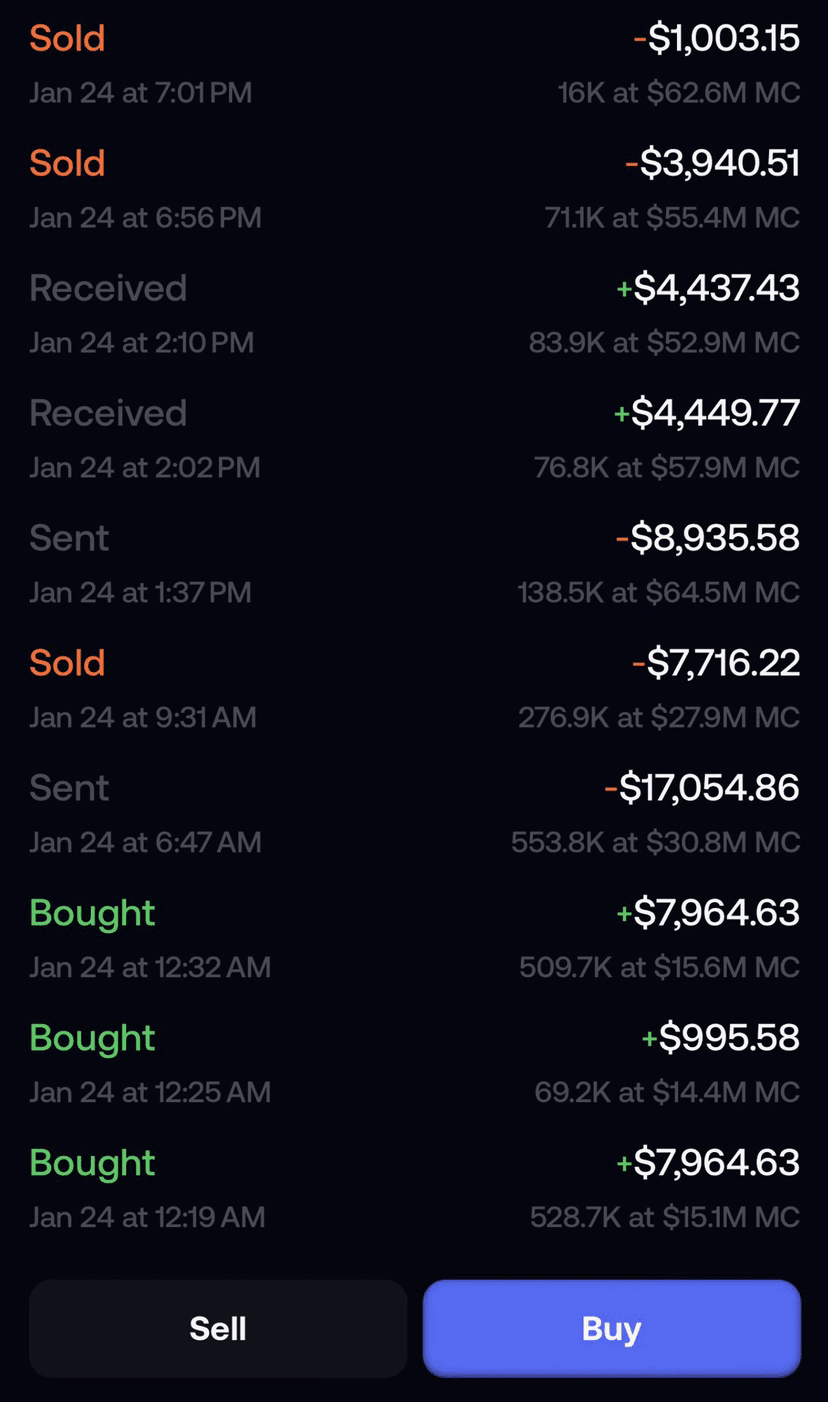This screenshot has height=1402, width=828.
Task: Click the "16K at $62.6M MC" detail
Action: [x=679, y=93]
